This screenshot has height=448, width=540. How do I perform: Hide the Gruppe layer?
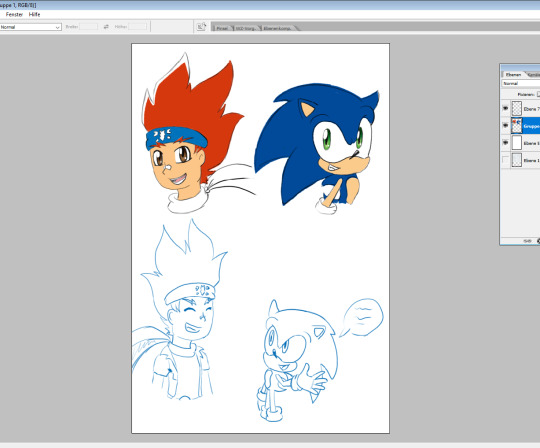click(x=505, y=126)
